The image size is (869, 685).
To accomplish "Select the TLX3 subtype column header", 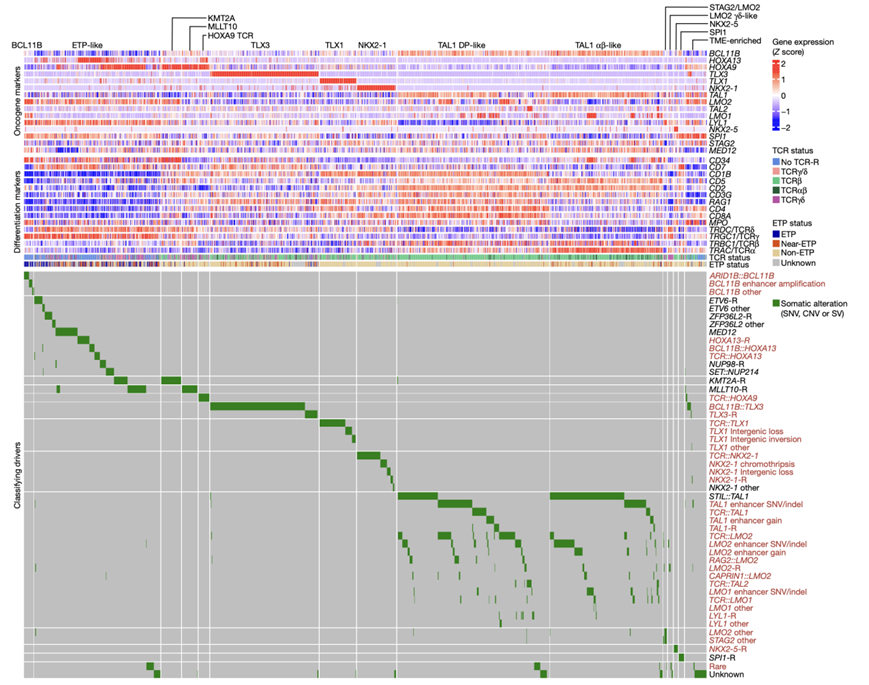I will coord(260,45).
